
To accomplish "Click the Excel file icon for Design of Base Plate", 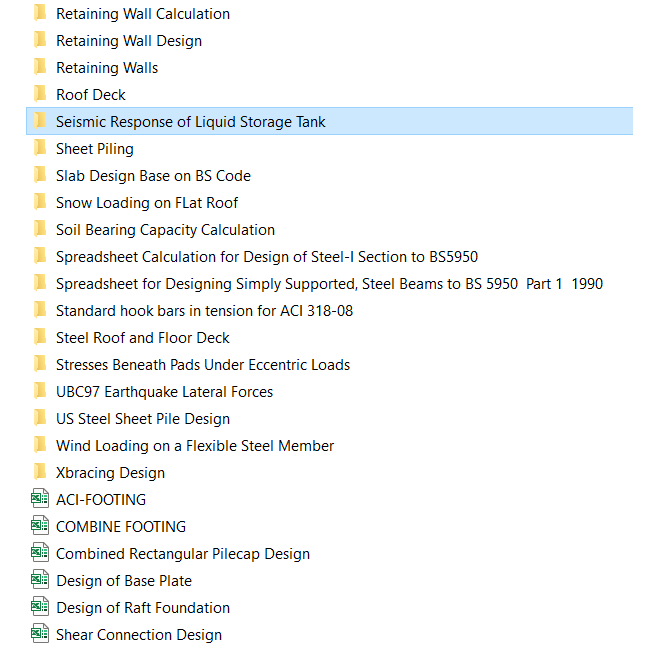I will tap(40, 580).
